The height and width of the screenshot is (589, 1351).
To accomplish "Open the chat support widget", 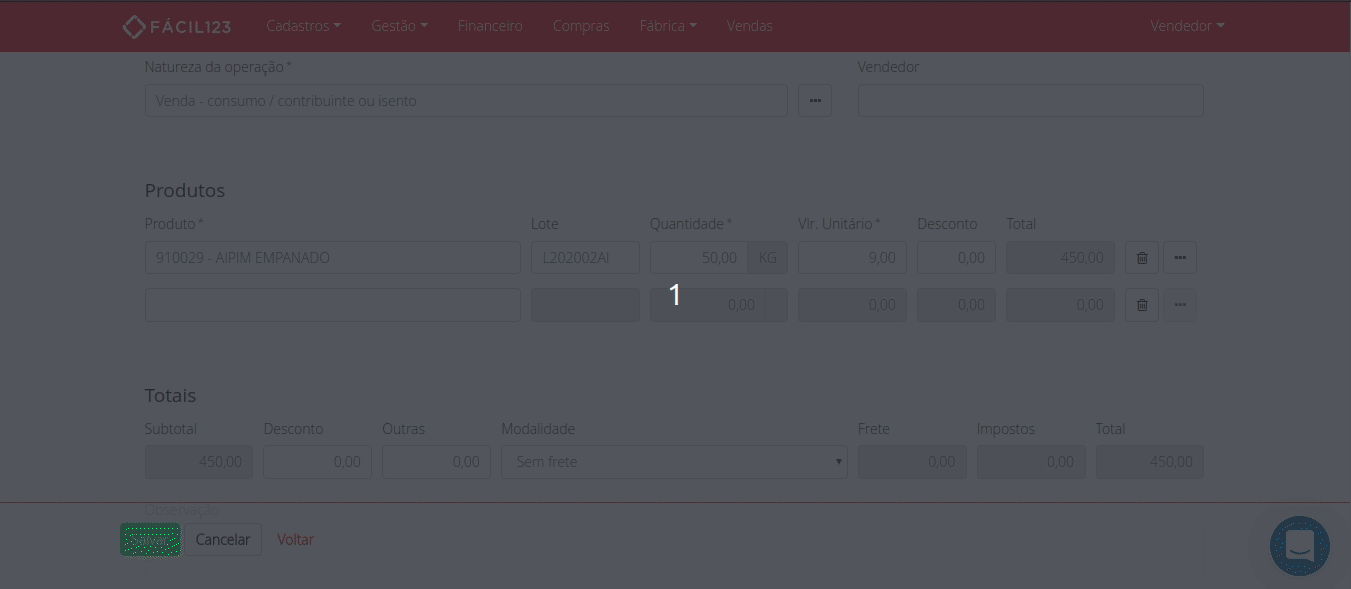I will (x=1299, y=546).
